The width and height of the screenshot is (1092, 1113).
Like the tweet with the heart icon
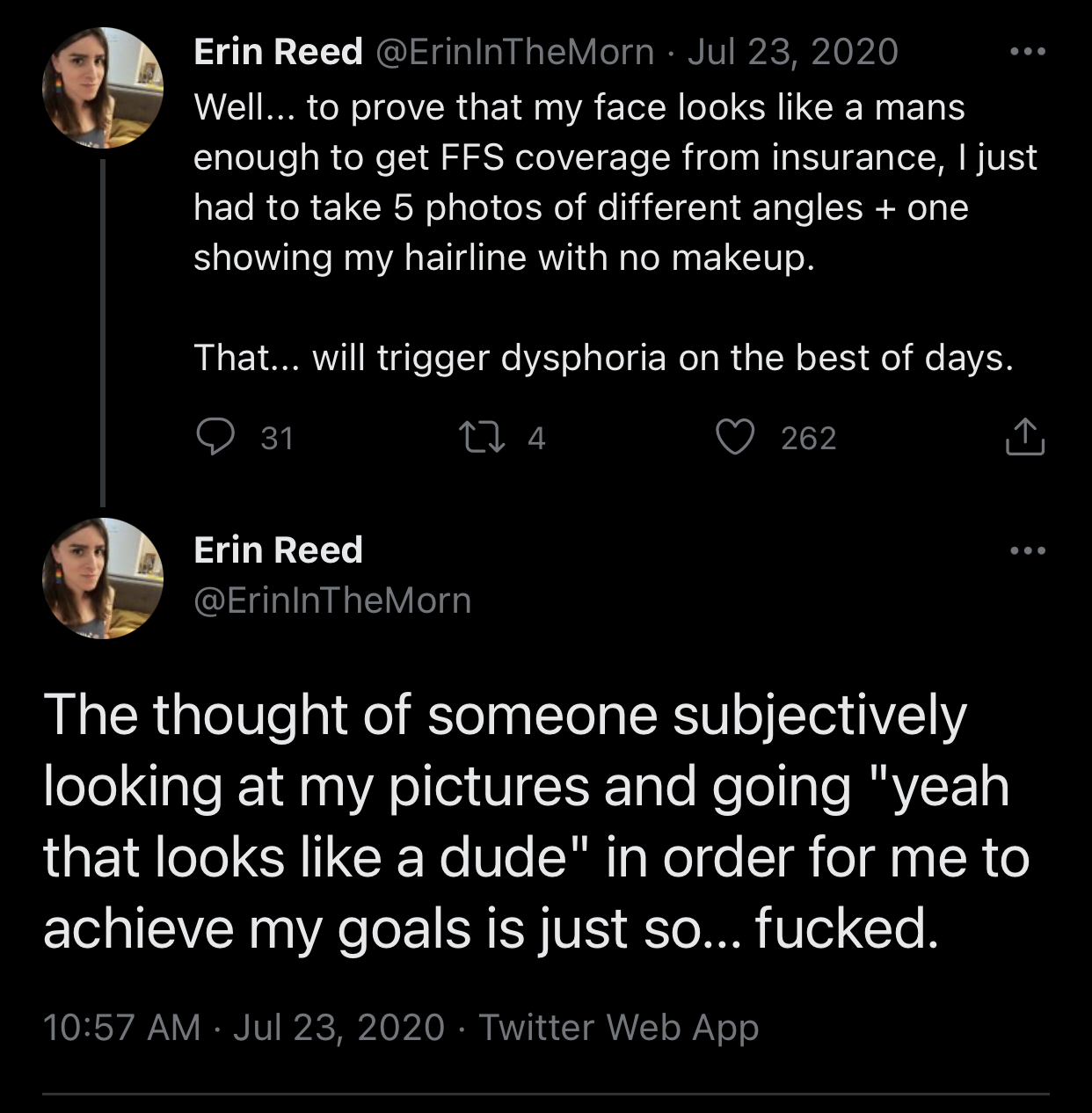(x=735, y=437)
